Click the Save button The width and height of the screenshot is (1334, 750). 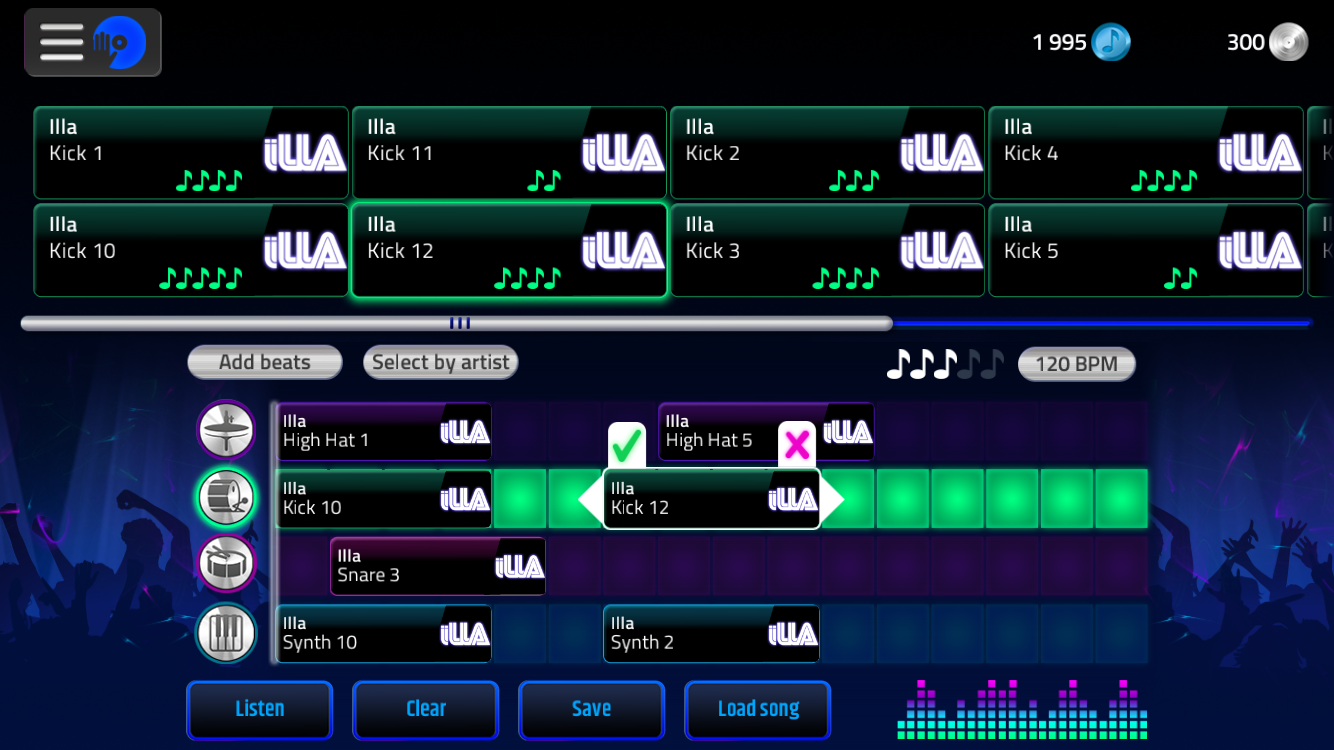click(592, 710)
